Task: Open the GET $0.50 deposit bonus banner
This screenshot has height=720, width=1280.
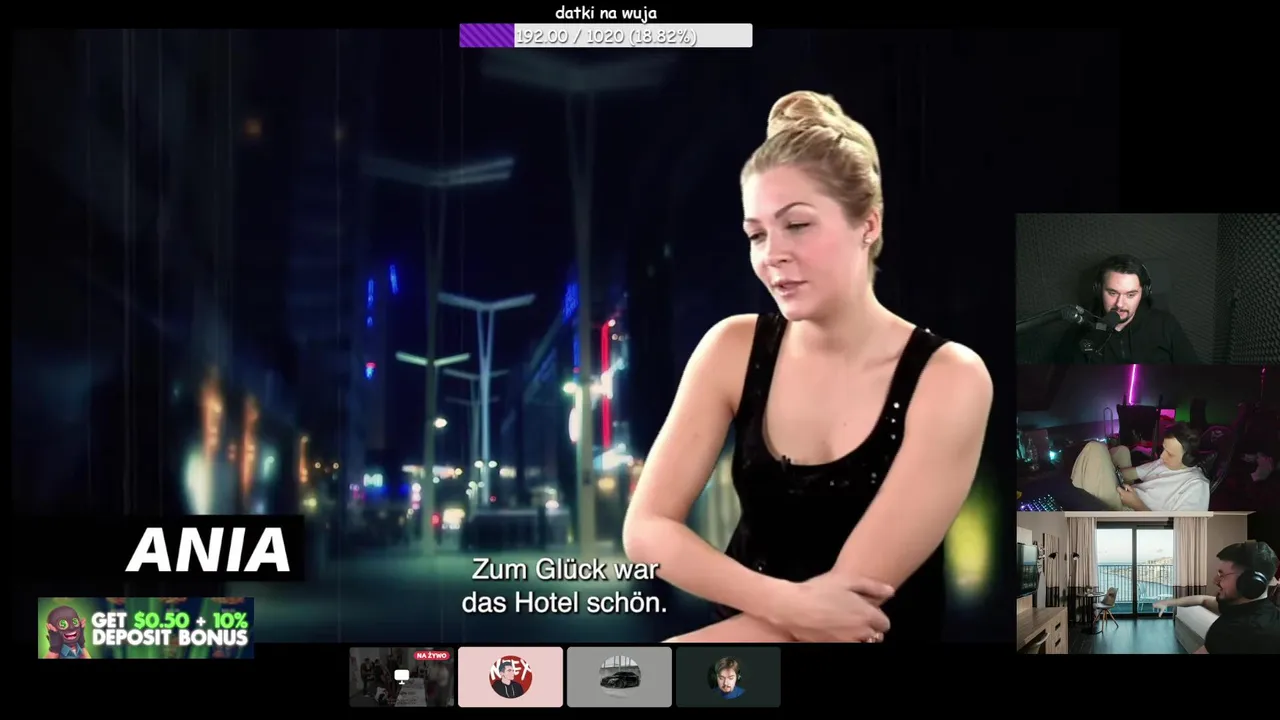Action: (146, 628)
